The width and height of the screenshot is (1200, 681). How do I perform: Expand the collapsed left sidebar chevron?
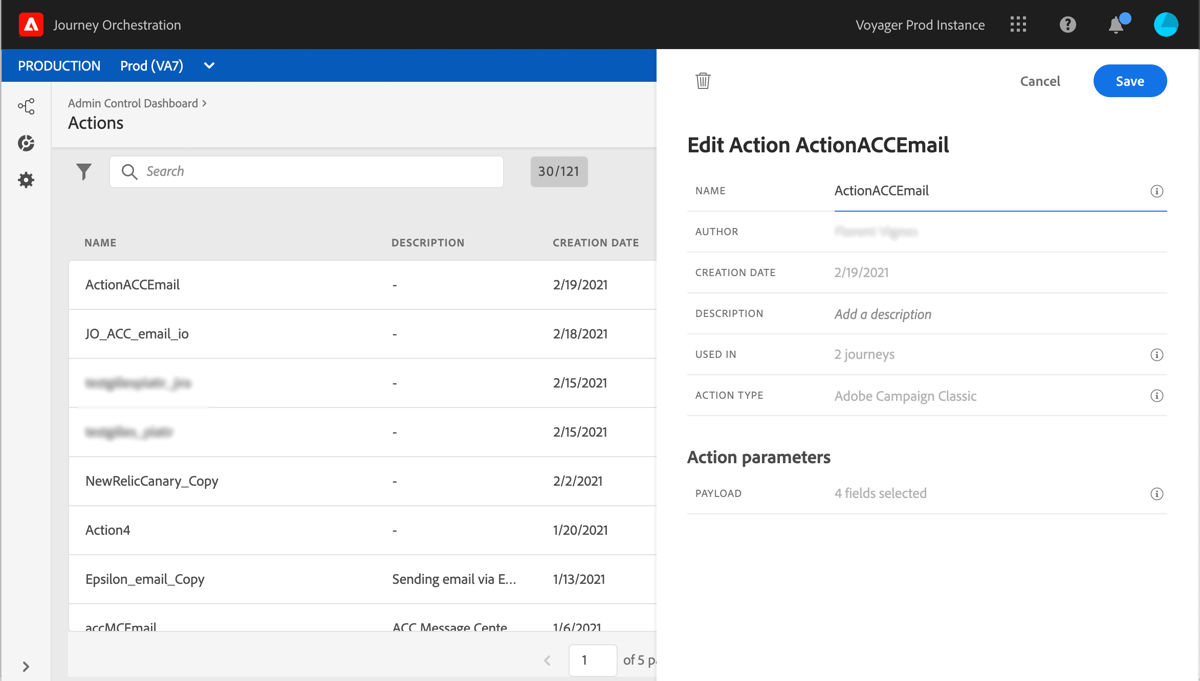point(26,666)
